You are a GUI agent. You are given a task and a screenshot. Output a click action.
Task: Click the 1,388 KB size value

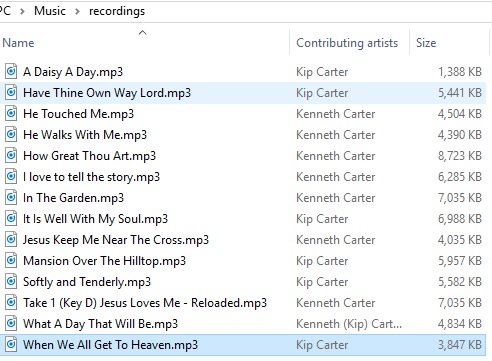click(x=460, y=72)
